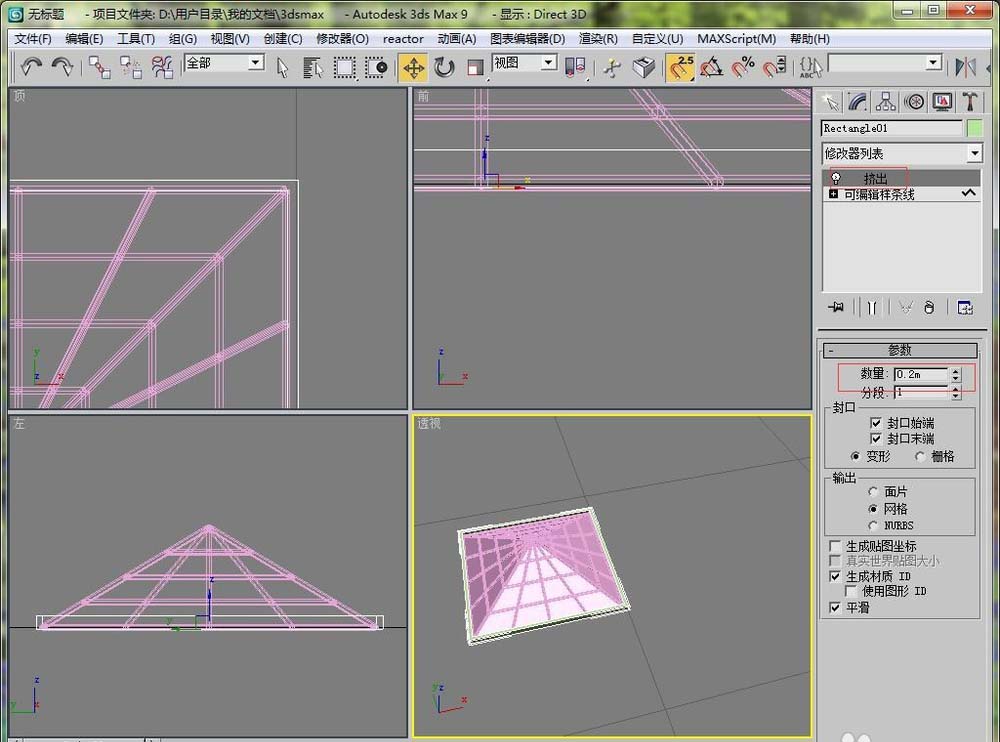Enable the 生成贴图坐标 checkbox
Viewport: 1000px width, 742px height.
[836, 546]
